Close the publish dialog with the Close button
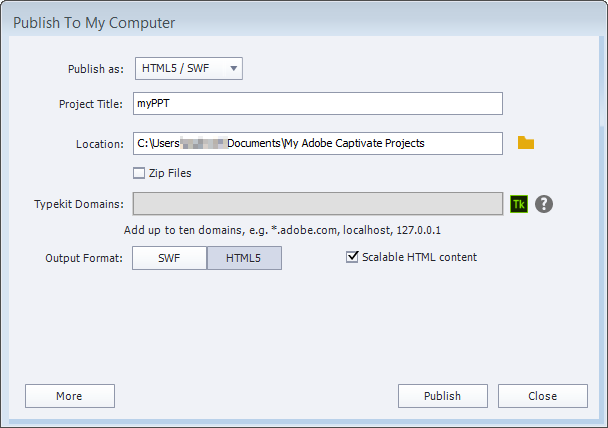Image resolution: width=608 pixels, height=428 pixels. coord(542,396)
